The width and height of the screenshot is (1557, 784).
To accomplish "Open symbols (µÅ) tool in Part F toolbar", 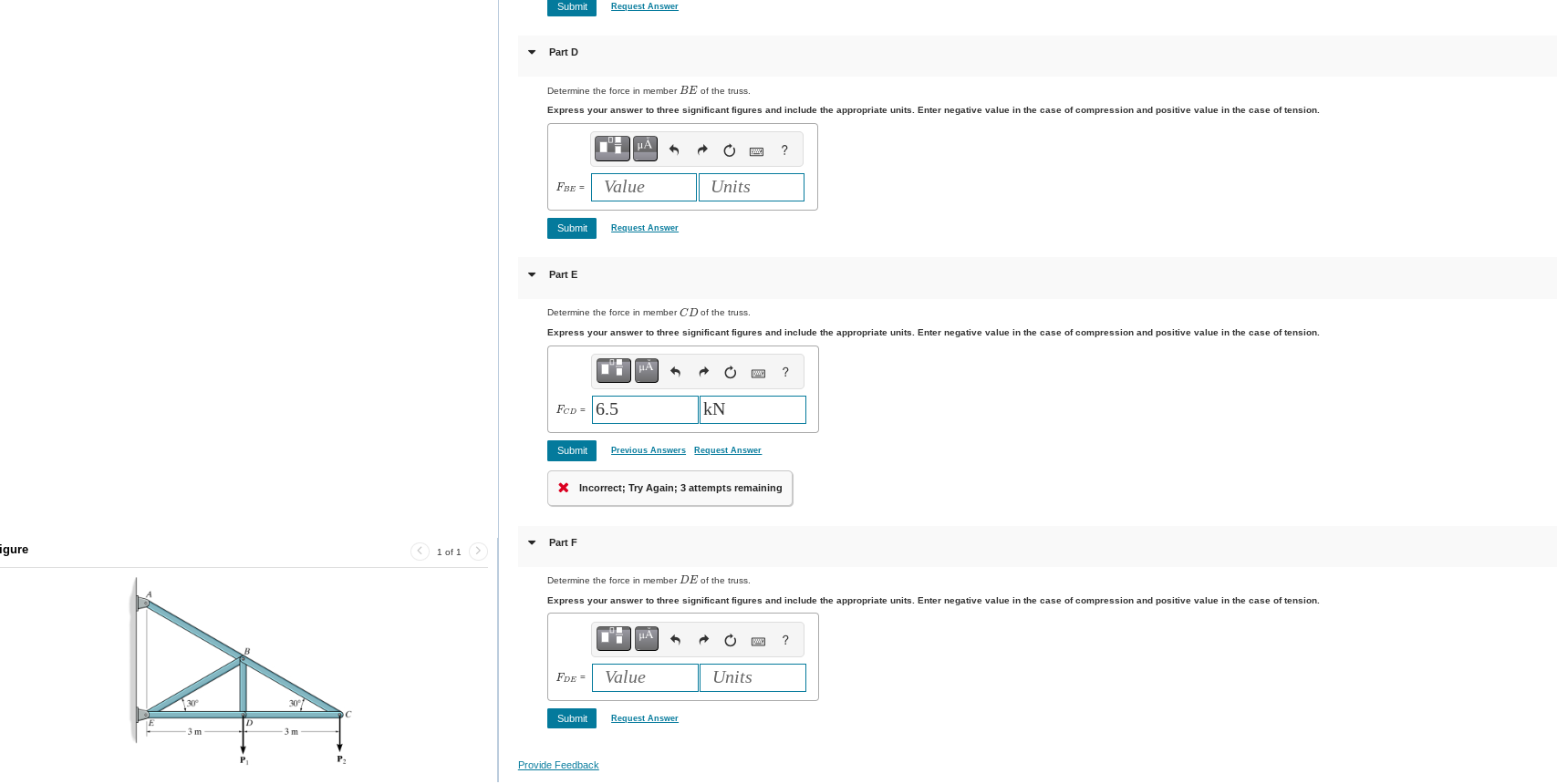I will [x=647, y=638].
